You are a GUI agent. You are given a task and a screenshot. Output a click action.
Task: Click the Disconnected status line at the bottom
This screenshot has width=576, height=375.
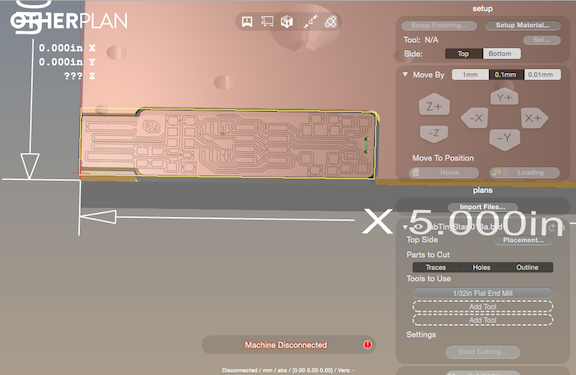288,370
